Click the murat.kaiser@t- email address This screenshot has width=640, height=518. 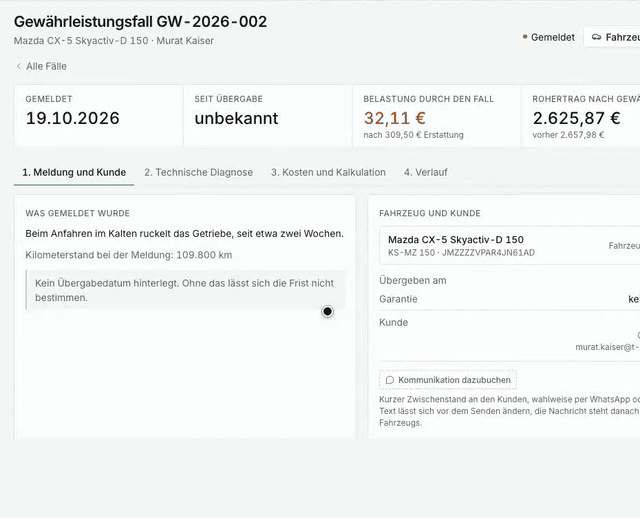(607, 347)
